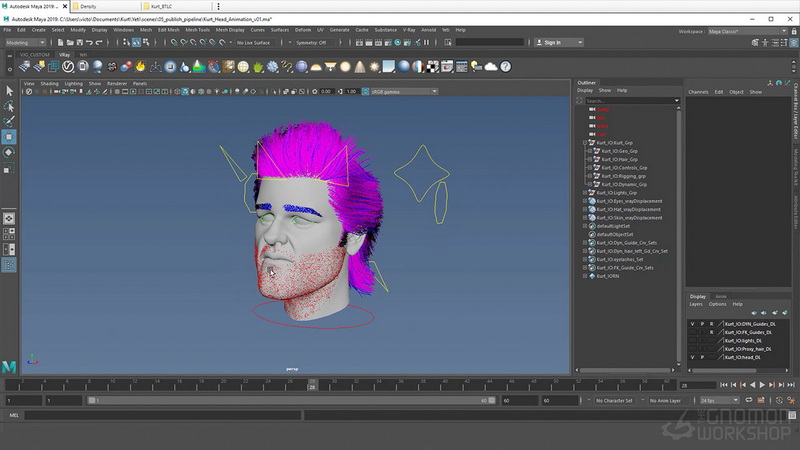
Task: Click the Symmetry: Off button
Action: [314, 42]
